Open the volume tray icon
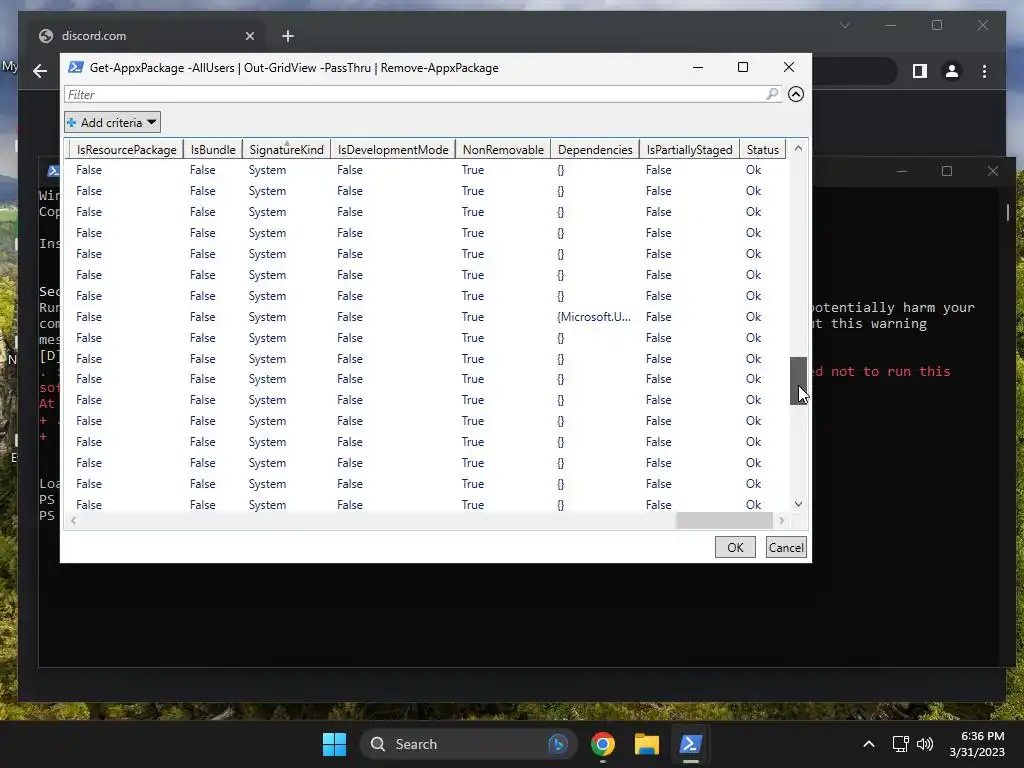The height and width of the screenshot is (768, 1024). pyautogui.click(x=925, y=744)
